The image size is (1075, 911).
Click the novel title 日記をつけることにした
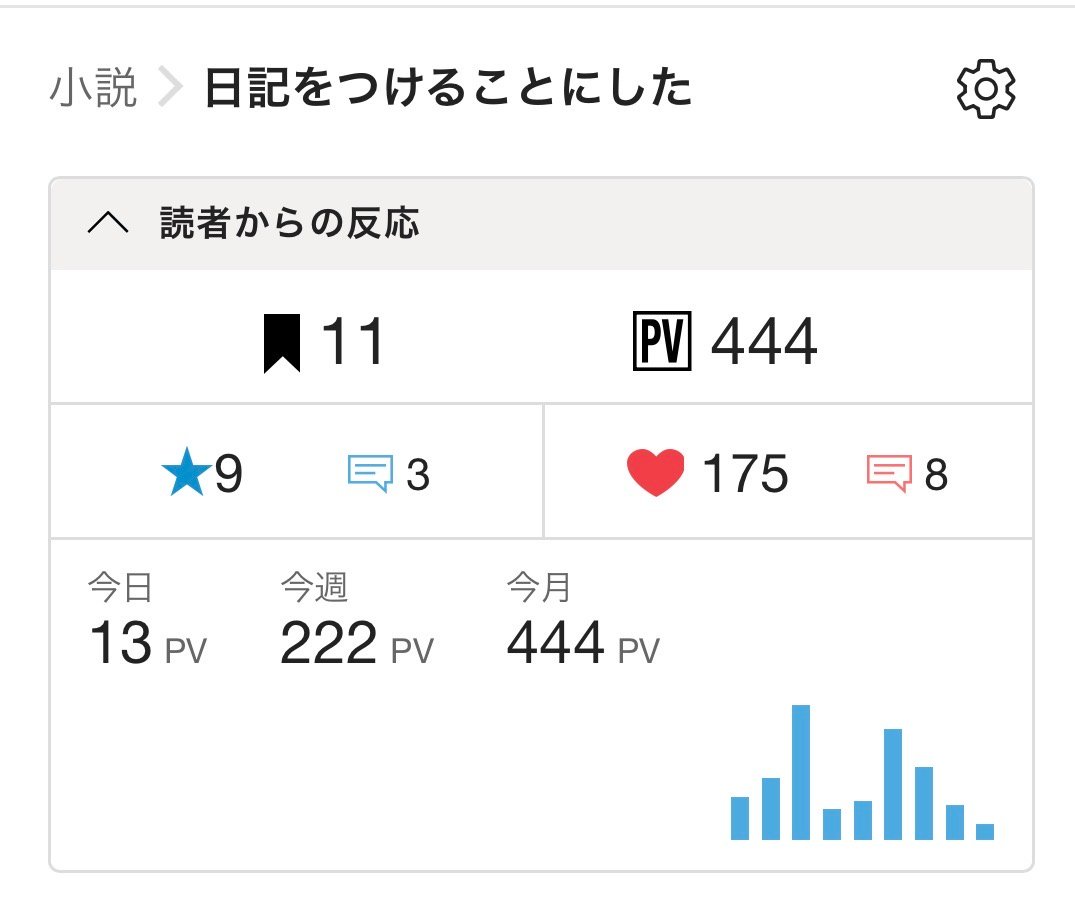(448, 90)
